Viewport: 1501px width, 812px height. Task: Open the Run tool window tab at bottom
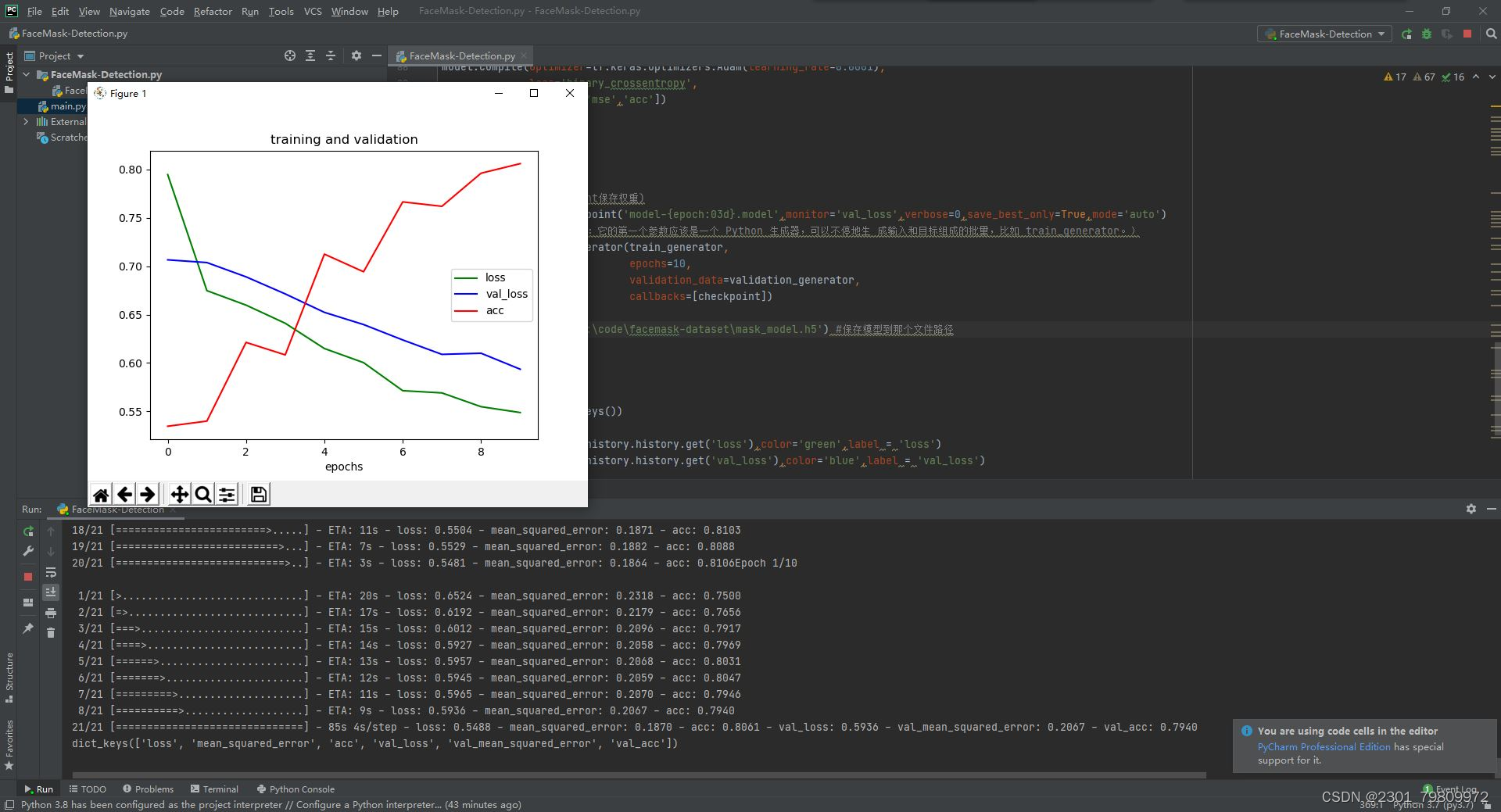(x=38, y=789)
